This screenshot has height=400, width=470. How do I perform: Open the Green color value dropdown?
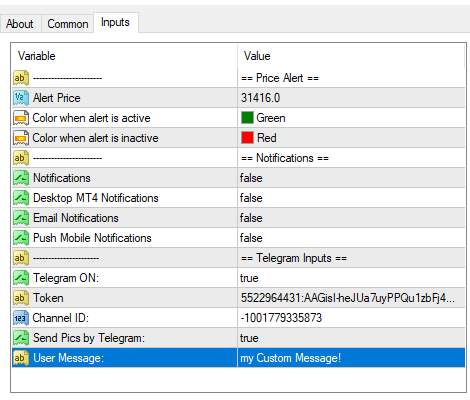351,118
